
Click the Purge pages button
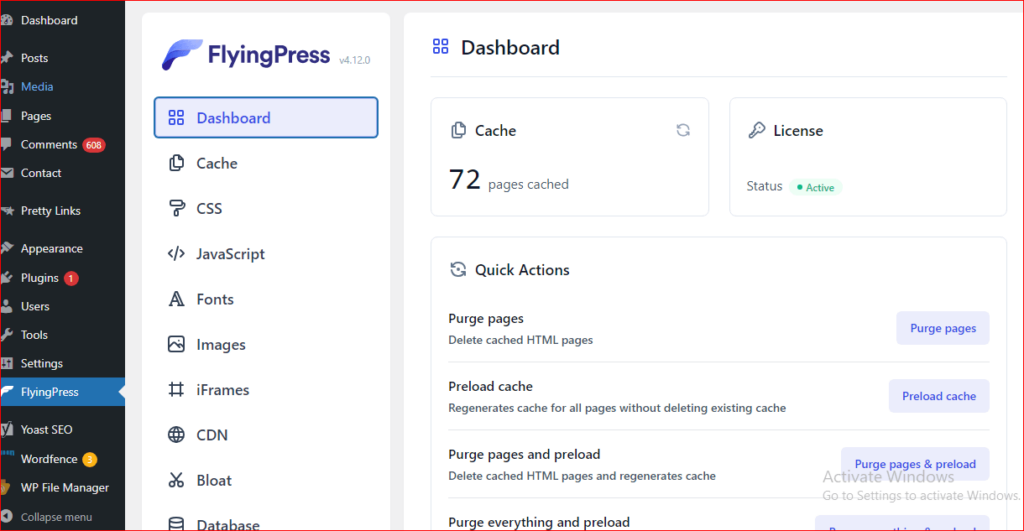(942, 328)
